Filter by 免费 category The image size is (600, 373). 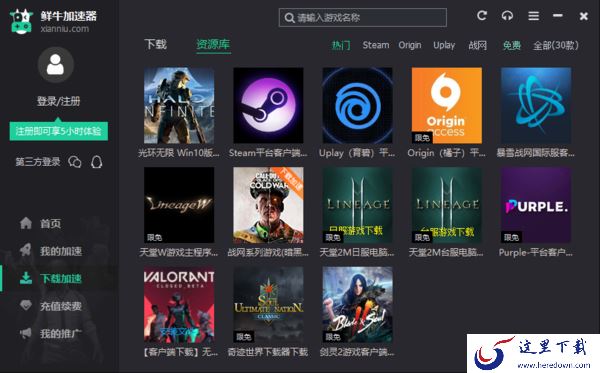(x=512, y=45)
